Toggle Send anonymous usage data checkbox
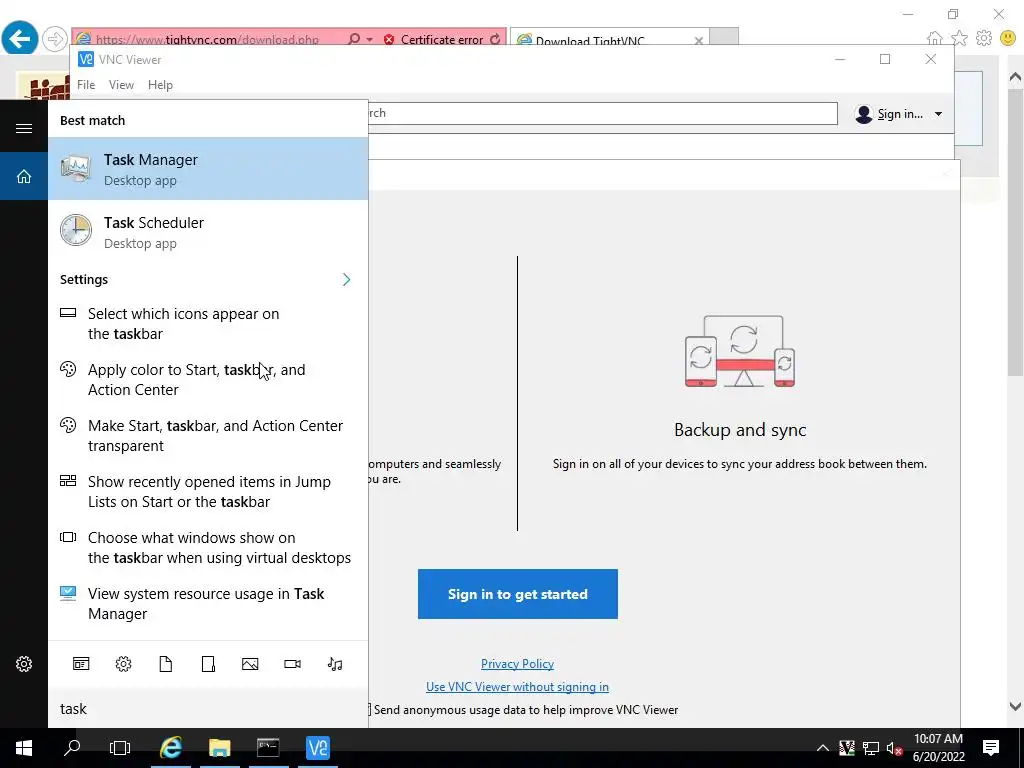 pyautogui.click(x=369, y=709)
